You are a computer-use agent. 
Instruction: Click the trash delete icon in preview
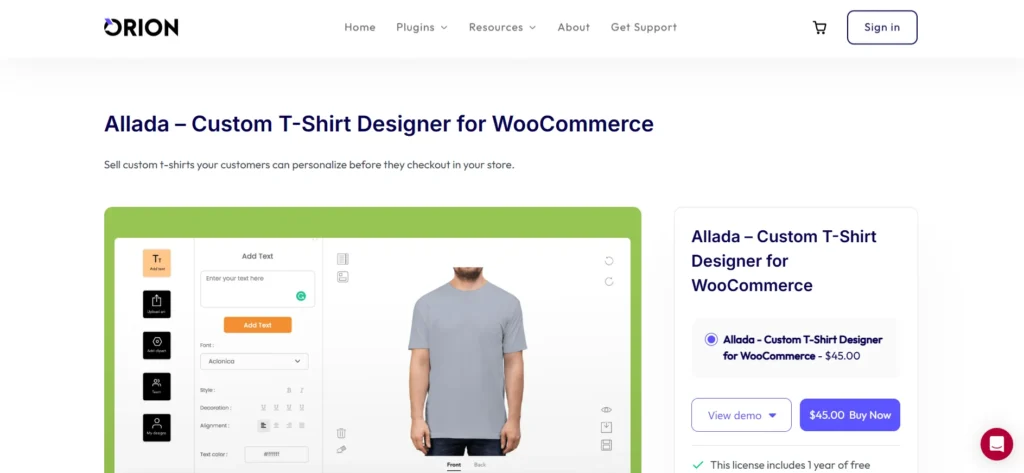coord(341,432)
